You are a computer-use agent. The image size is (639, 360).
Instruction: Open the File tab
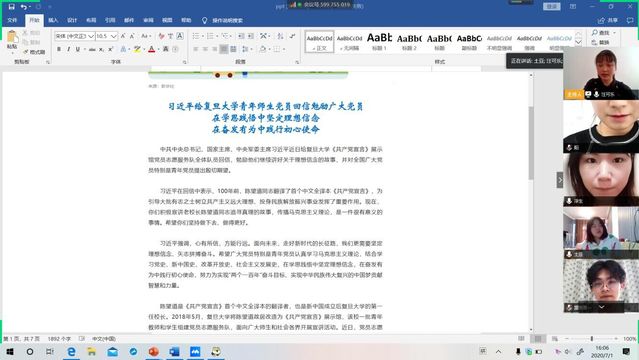[x=12, y=20]
